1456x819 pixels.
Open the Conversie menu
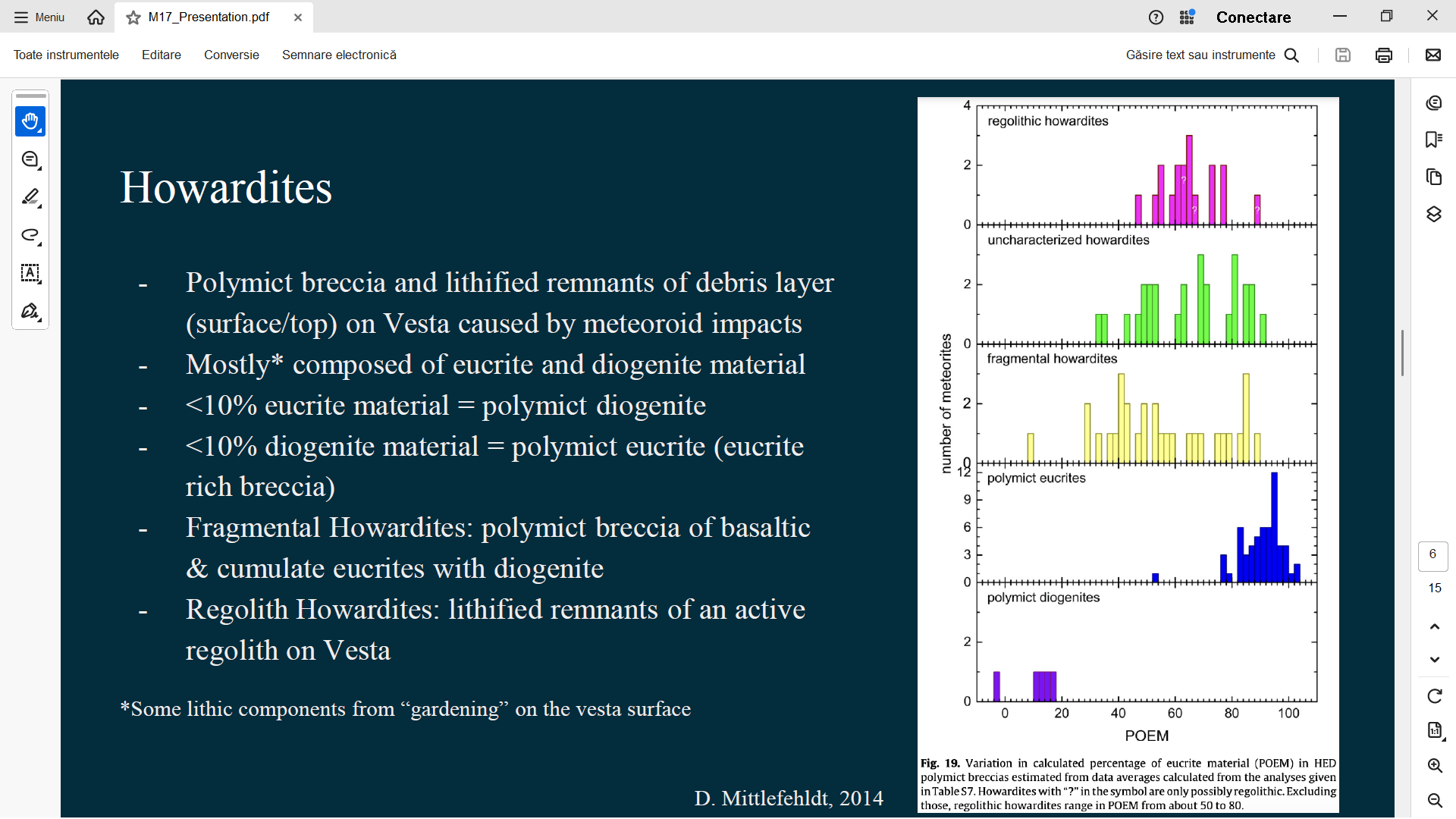coord(231,55)
